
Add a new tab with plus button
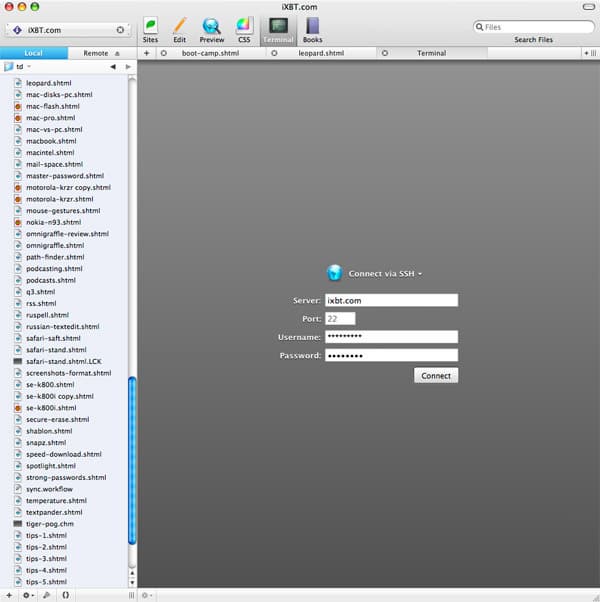[147, 53]
